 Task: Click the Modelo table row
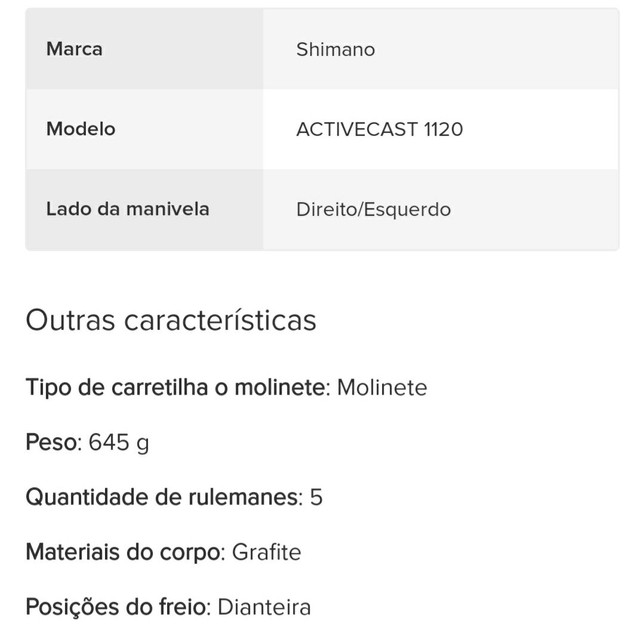click(x=322, y=129)
